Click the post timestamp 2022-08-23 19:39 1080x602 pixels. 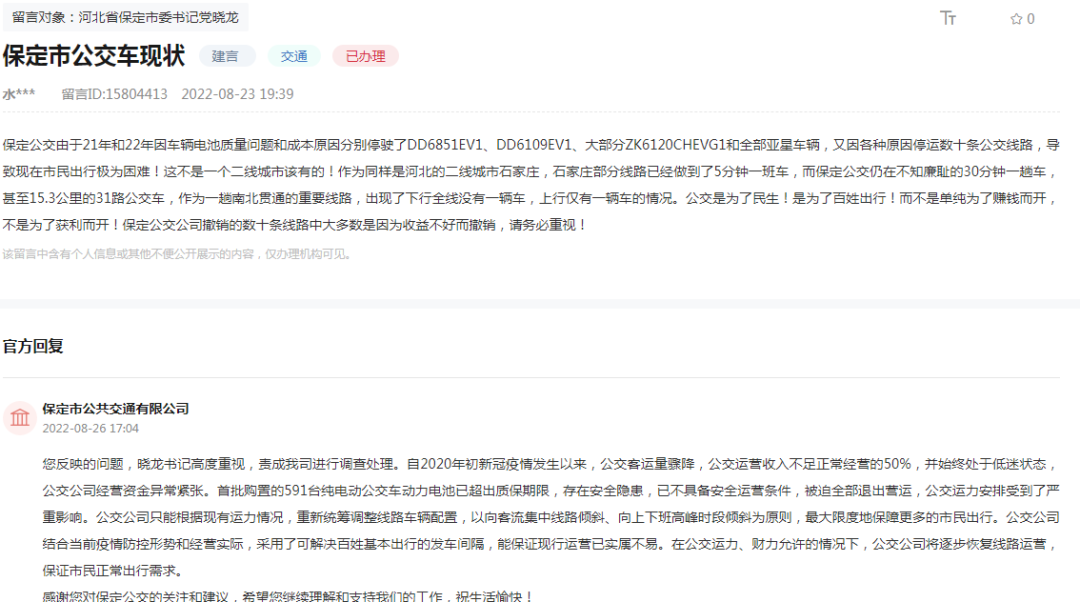point(238,94)
